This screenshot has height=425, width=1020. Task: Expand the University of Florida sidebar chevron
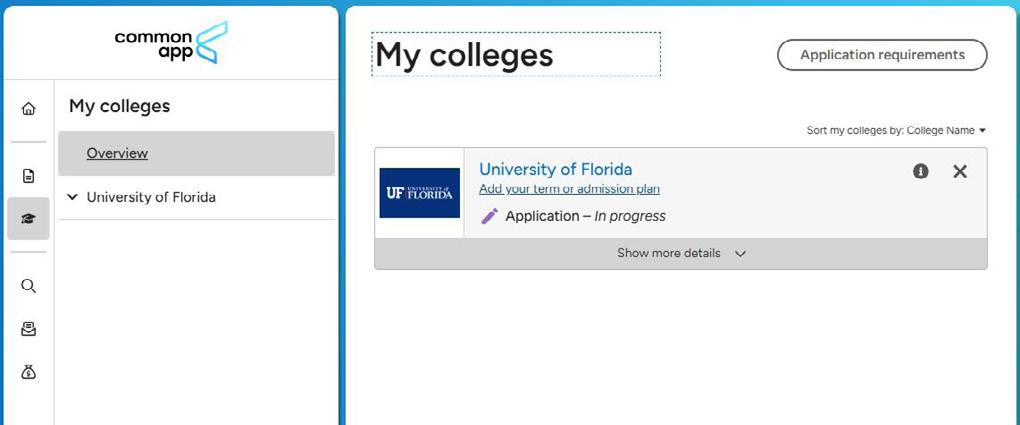[x=72, y=197]
